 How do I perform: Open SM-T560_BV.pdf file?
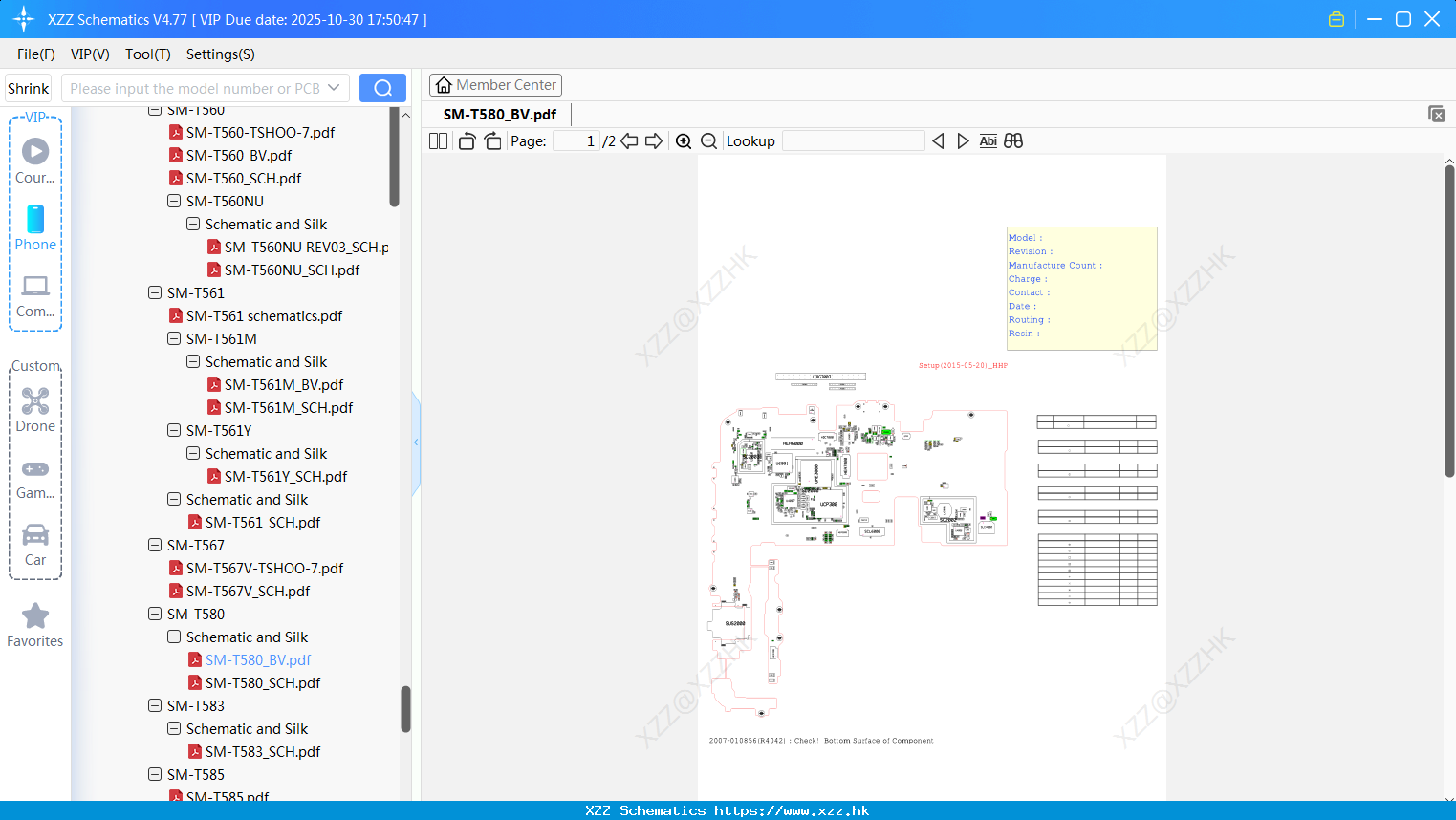239,155
